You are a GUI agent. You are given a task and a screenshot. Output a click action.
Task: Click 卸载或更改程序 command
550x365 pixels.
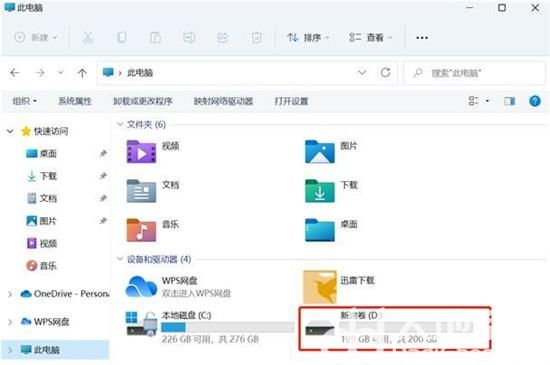click(x=143, y=101)
